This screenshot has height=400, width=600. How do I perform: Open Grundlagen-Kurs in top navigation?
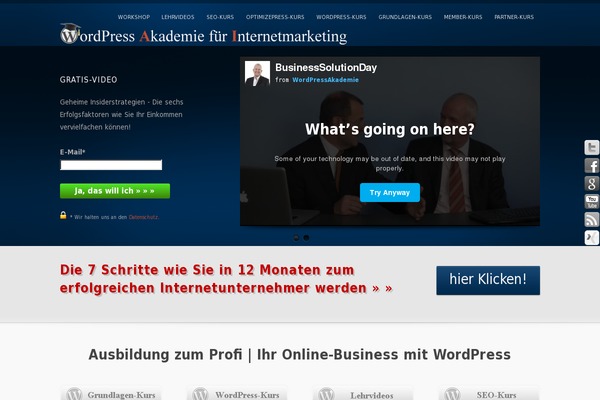click(405, 17)
